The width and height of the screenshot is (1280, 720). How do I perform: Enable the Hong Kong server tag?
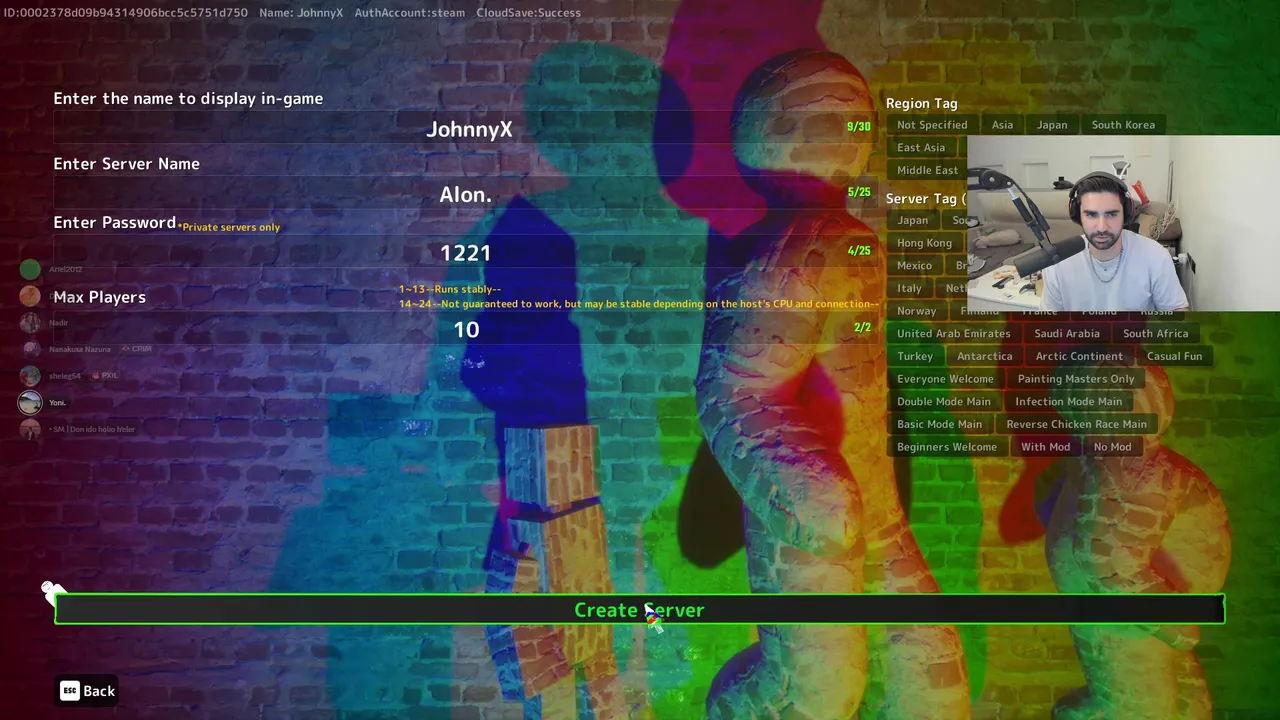(x=924, y=243)
